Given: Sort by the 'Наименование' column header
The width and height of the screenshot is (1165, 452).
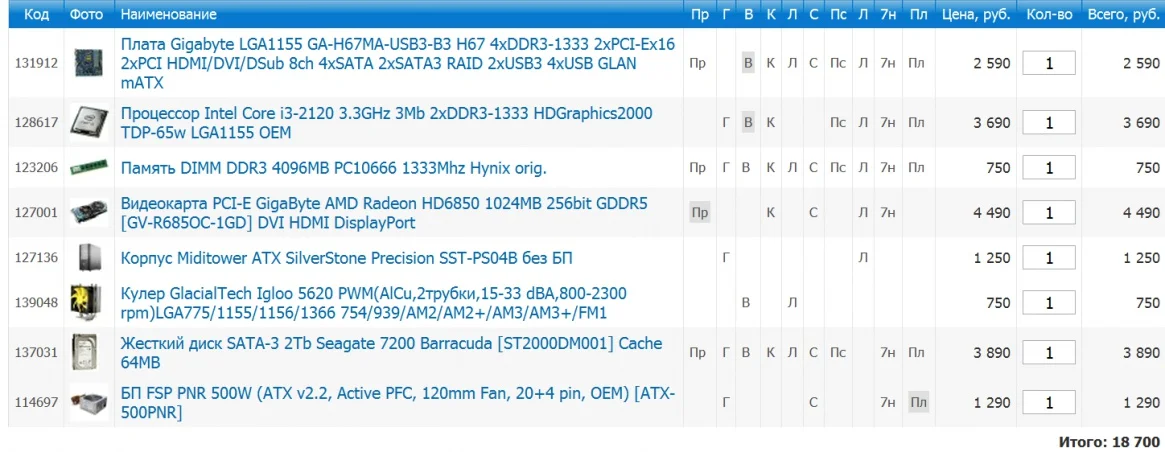Looking at the screenshot, I should tap(168, 15).
